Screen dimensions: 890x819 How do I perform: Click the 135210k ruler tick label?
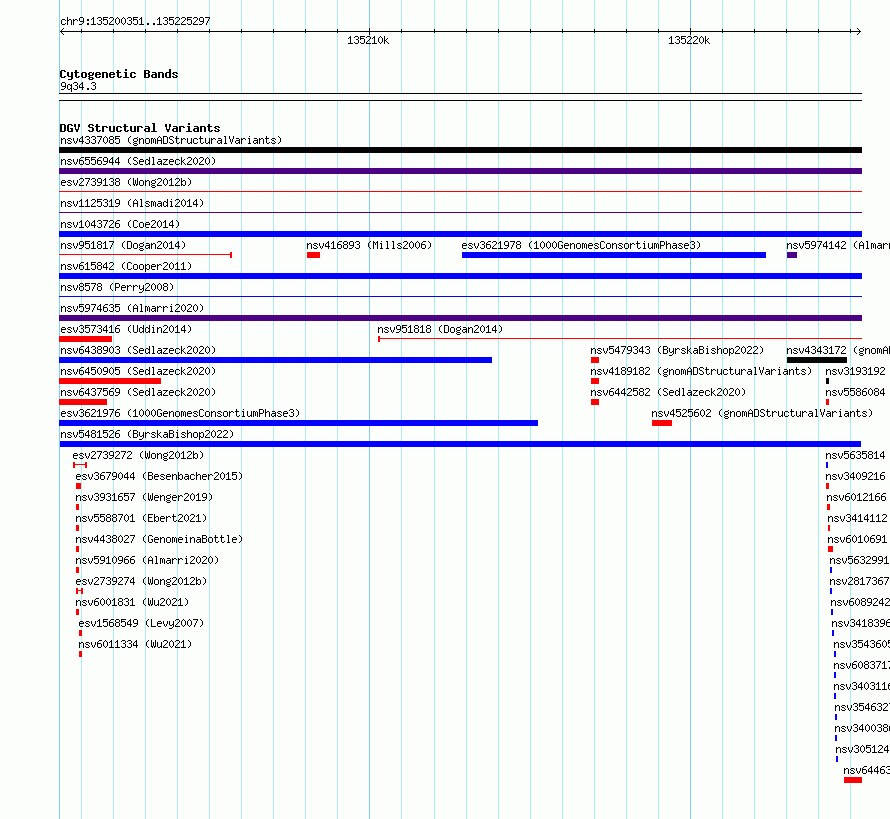(368, 40)
